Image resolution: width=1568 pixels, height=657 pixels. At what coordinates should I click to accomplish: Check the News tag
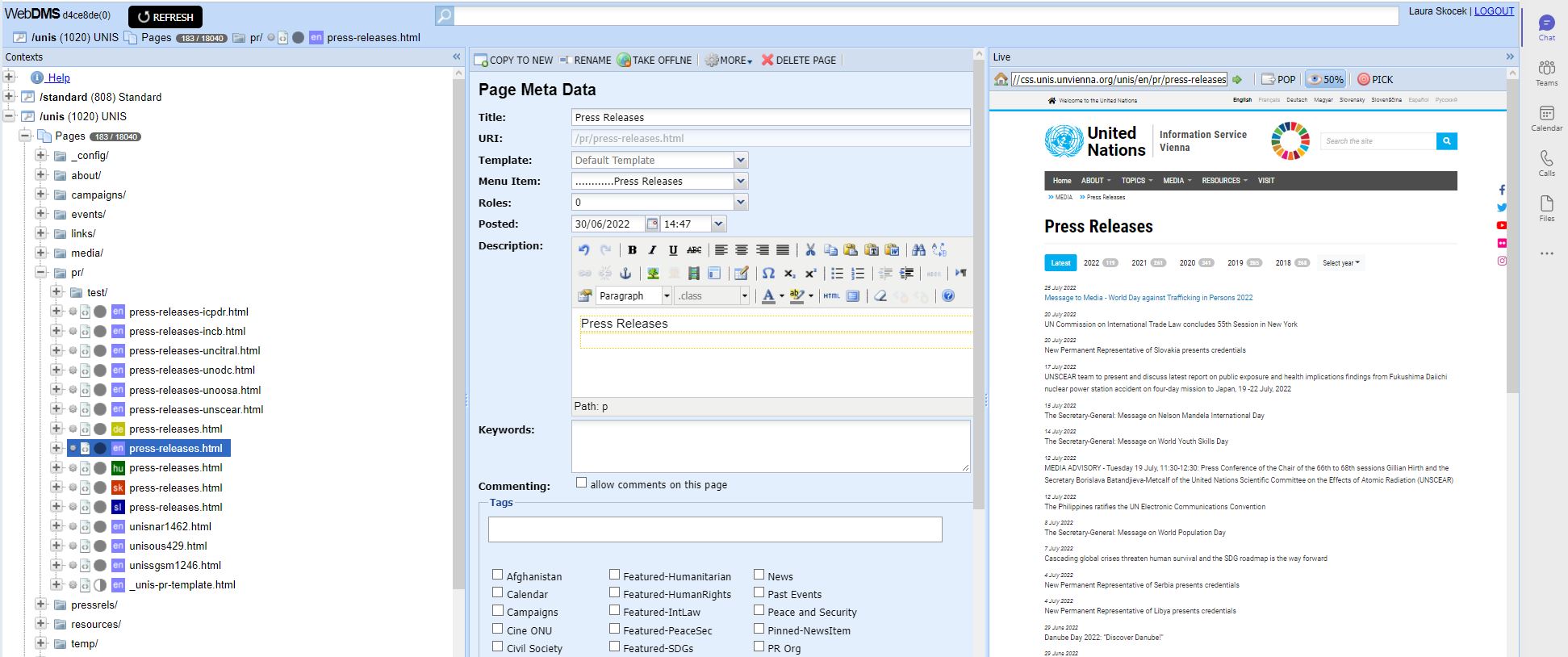tap(759, 575)
